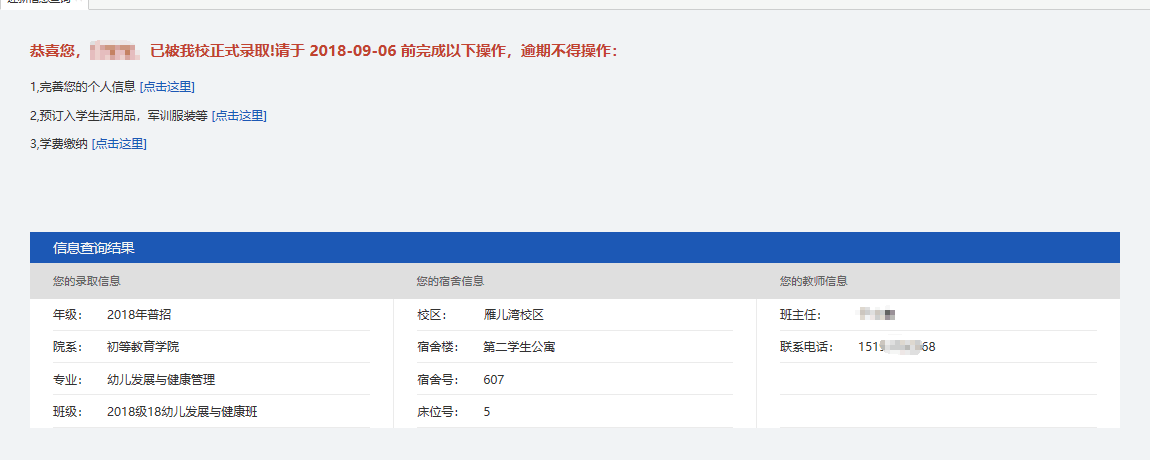Click the 2018-09-06 deadline in red heading
The image size is (1150, 460).
pyautogui.click(x=353, y=51)
